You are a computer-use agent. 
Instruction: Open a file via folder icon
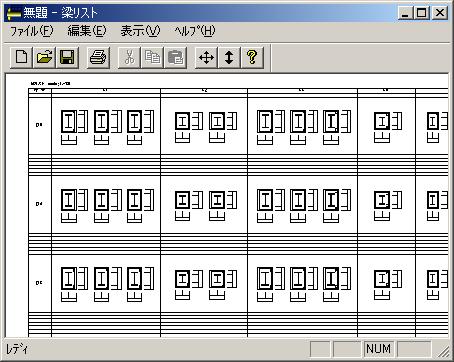(x=44, y=58)
